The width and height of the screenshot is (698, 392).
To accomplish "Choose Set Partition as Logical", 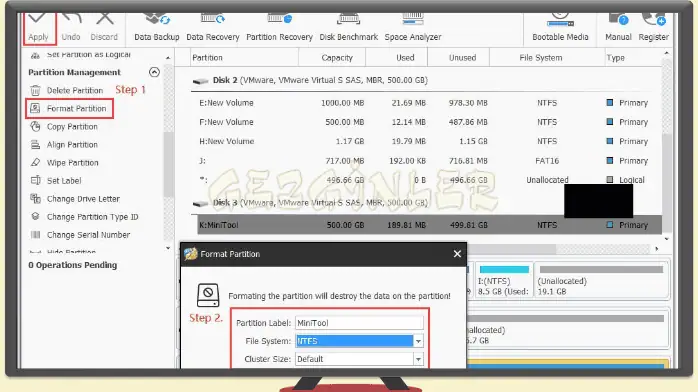I will pyautogui.click(x=80, y=55).
